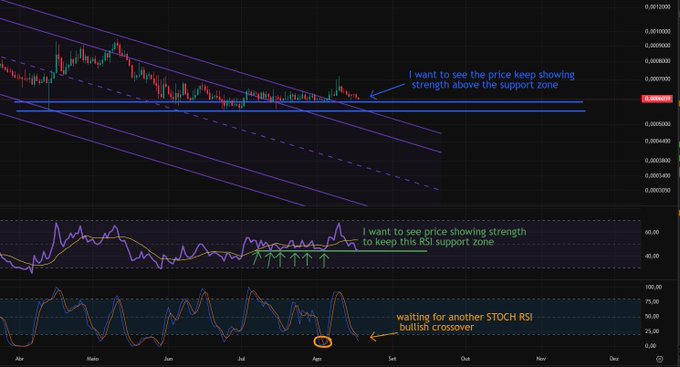This screenshot has width=680, height=367.
Task: Select the orange 'STOCH RSI bullish crossover' note
Action: click(x=464, y=322)
